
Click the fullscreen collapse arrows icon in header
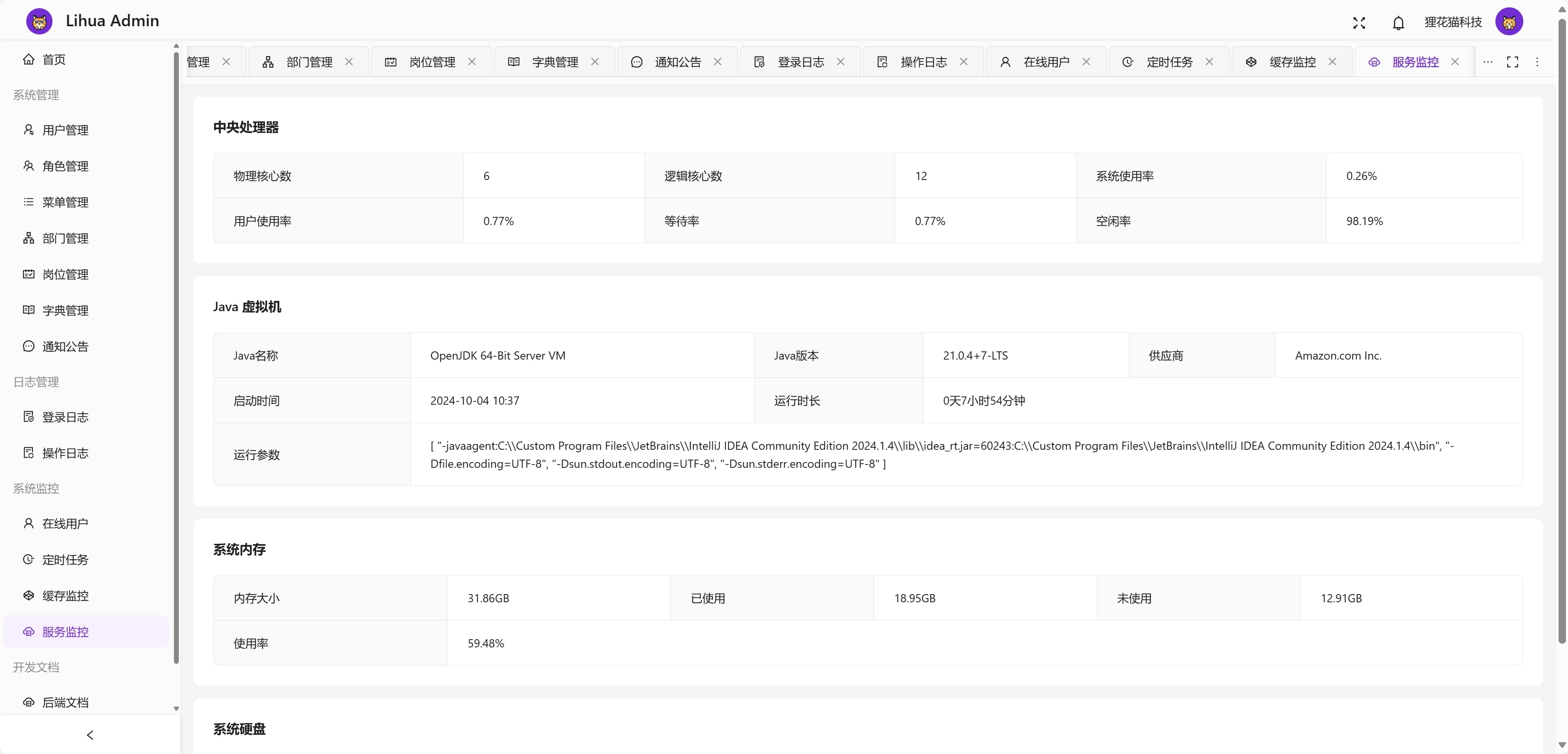click(x=1359, y=23)
